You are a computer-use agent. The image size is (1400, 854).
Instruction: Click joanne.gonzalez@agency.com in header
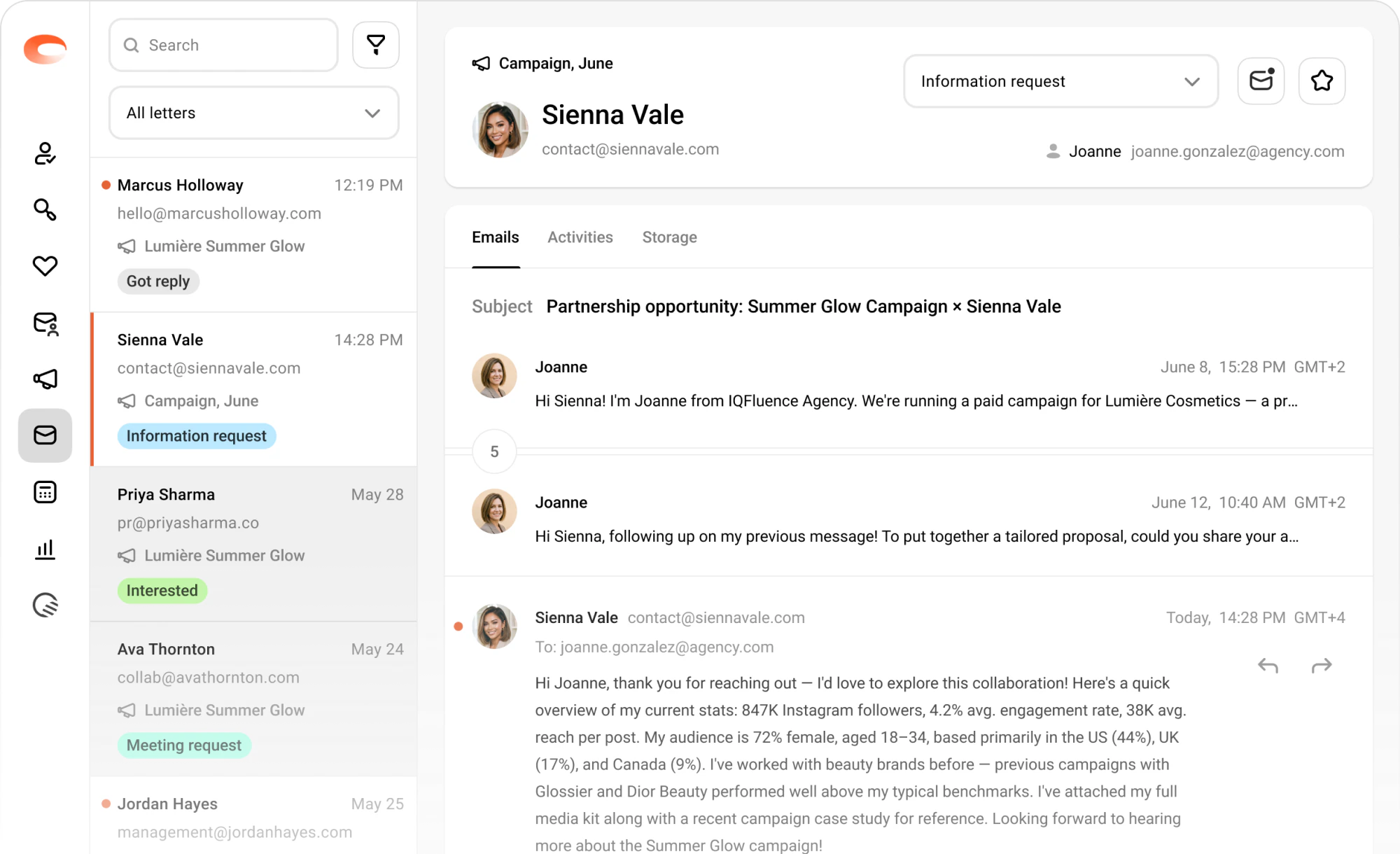[x=1237, y=151]
